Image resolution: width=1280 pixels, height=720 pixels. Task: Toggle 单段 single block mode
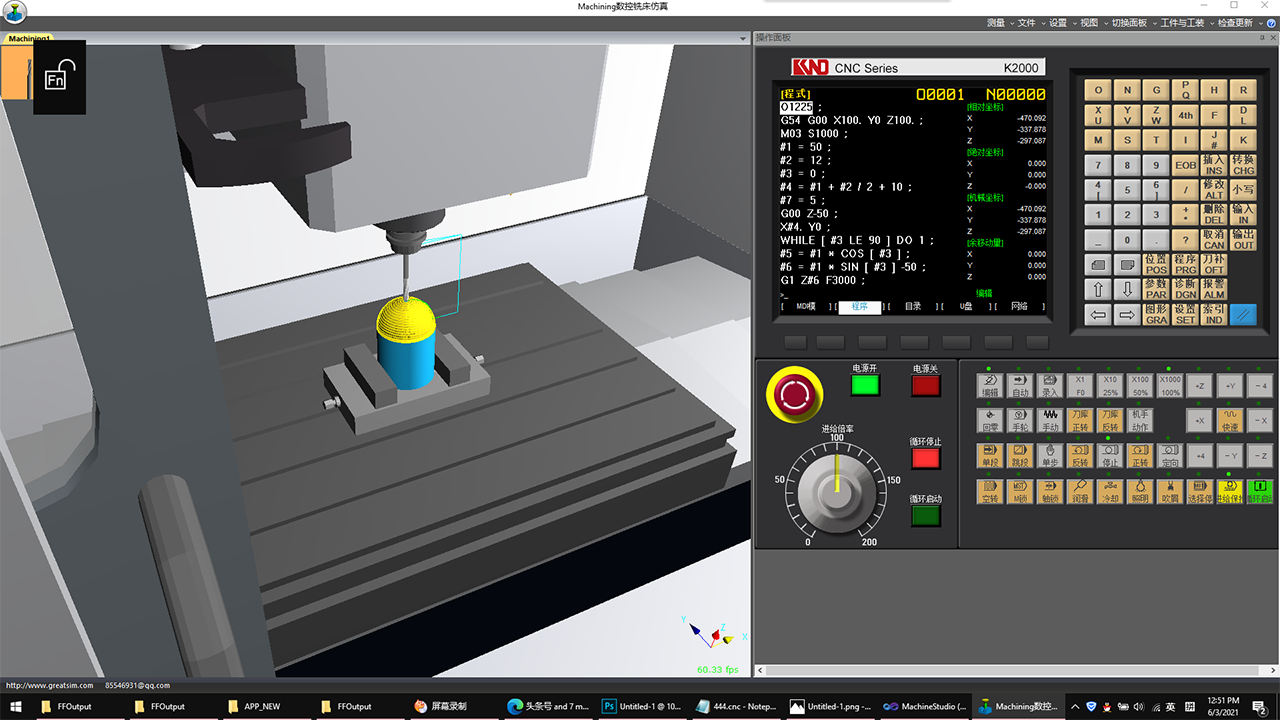tap(989, 455)
